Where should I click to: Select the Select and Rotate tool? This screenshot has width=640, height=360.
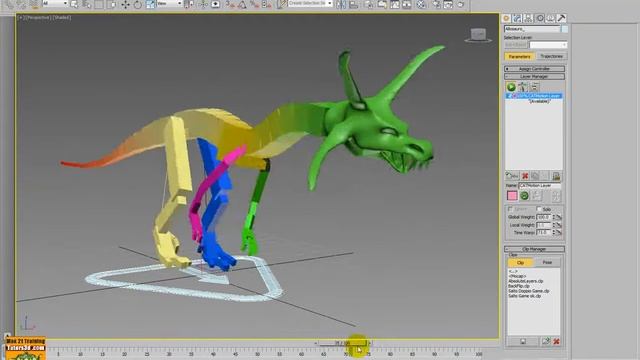coord(138,4)
